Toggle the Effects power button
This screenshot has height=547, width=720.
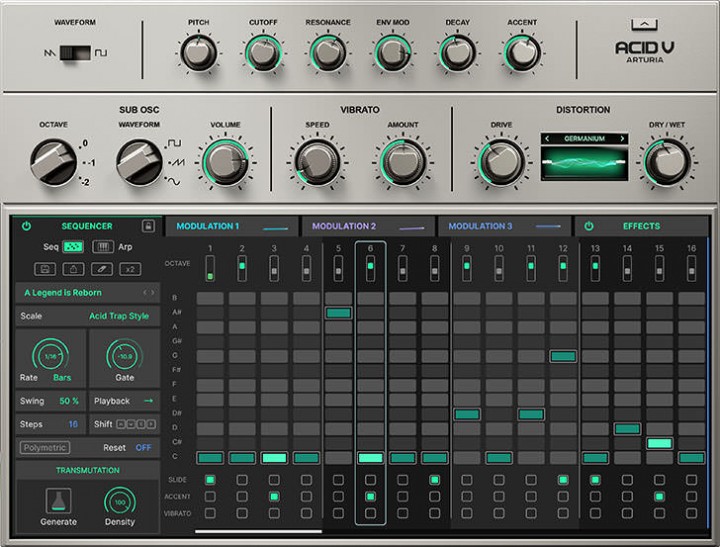(589, 226)
